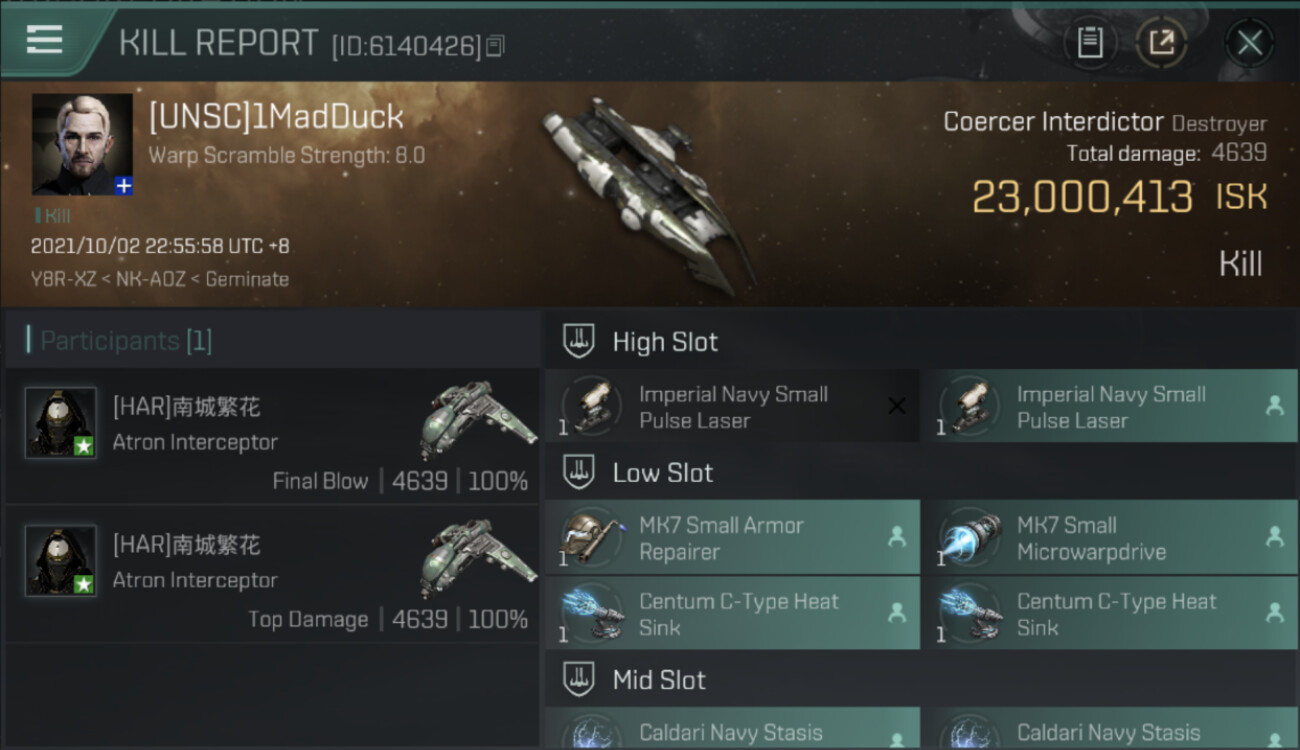1300x750 pixels.
Task: Select MK7 Small Microwarpdrive module
Action: tap(1109, 538)
